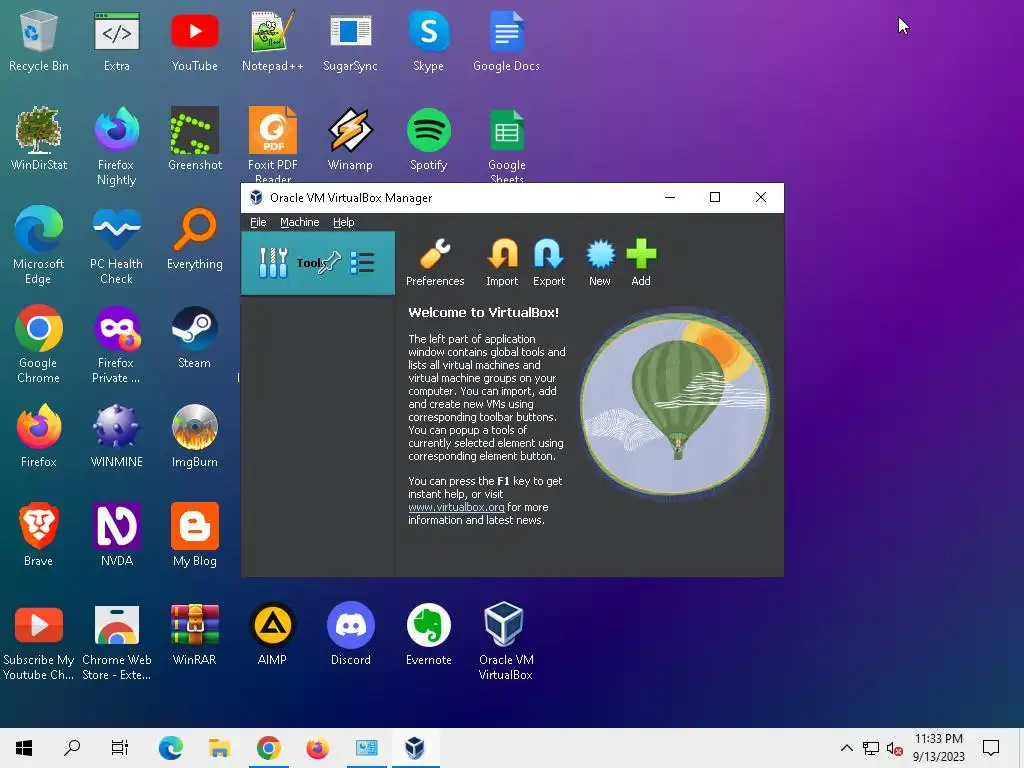Create a New virtual machine
Screen dimensions: 1024x768
[x=600, y=263]
